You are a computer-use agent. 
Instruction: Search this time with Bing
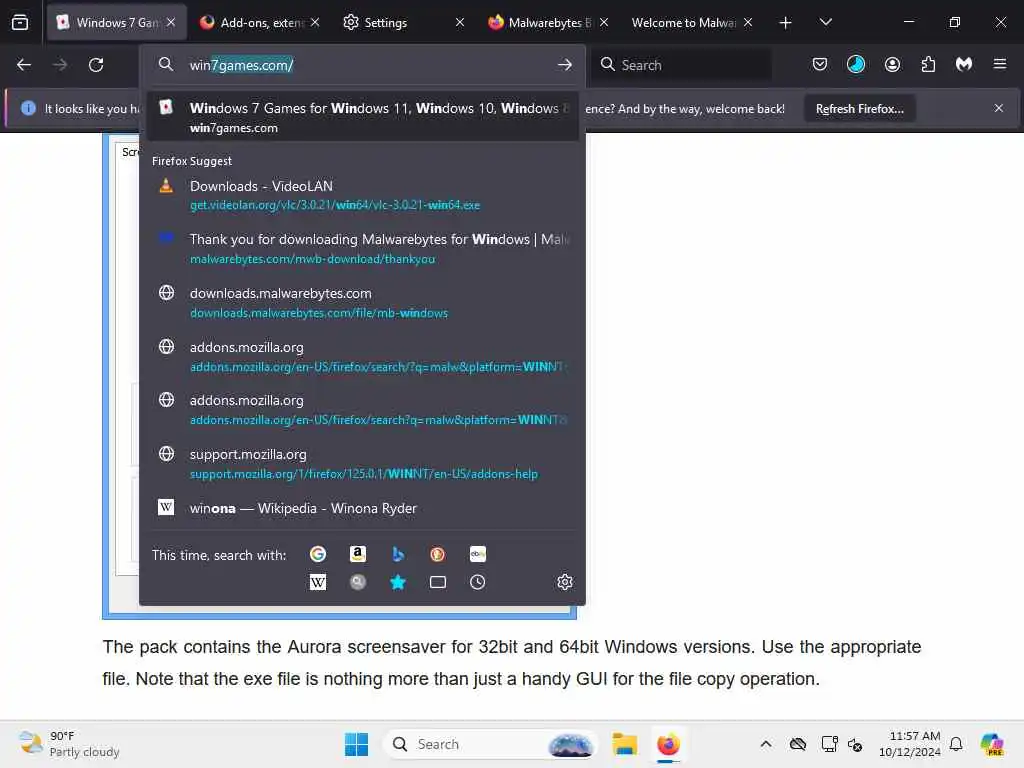point(398,554)
